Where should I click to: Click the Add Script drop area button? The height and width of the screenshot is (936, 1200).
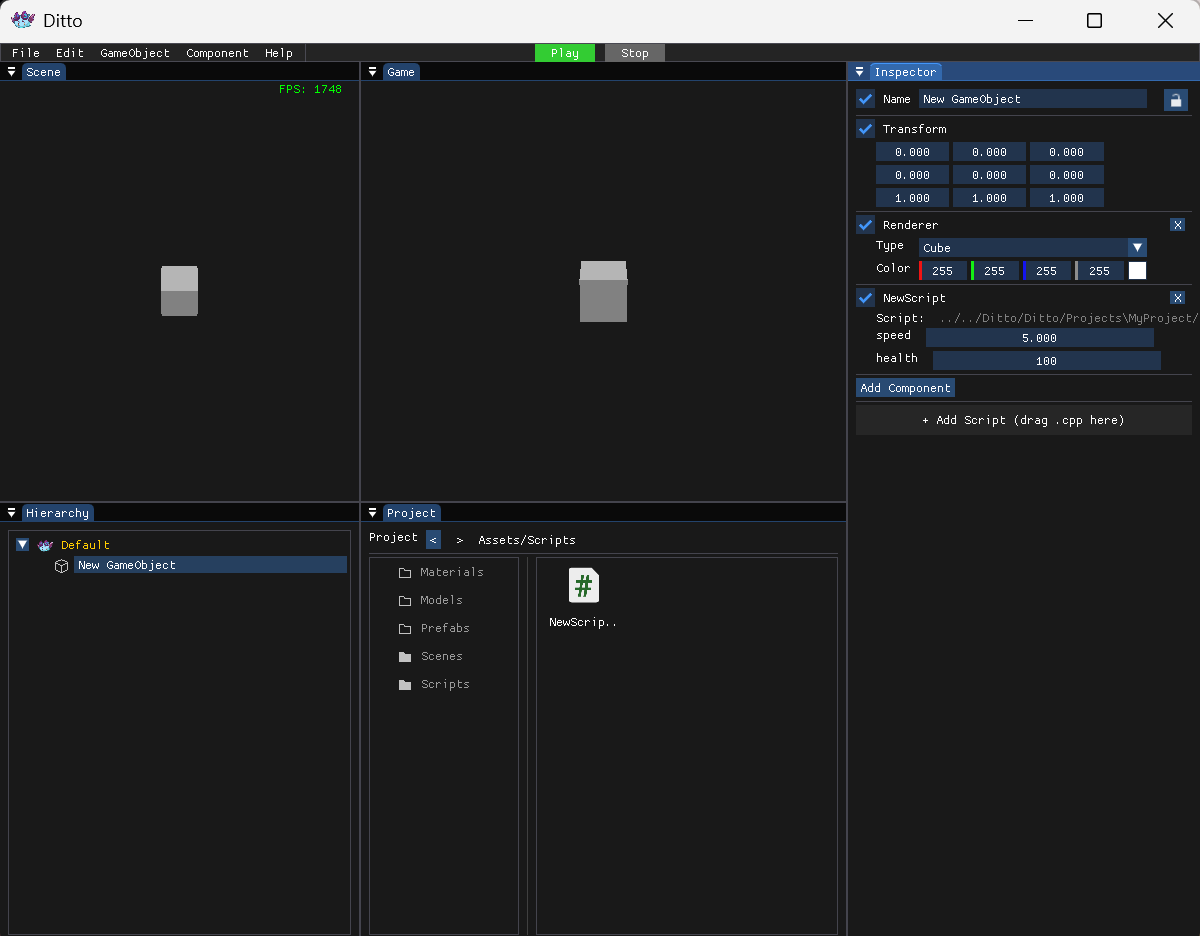pyautogui.click(x=1023, y=420)
